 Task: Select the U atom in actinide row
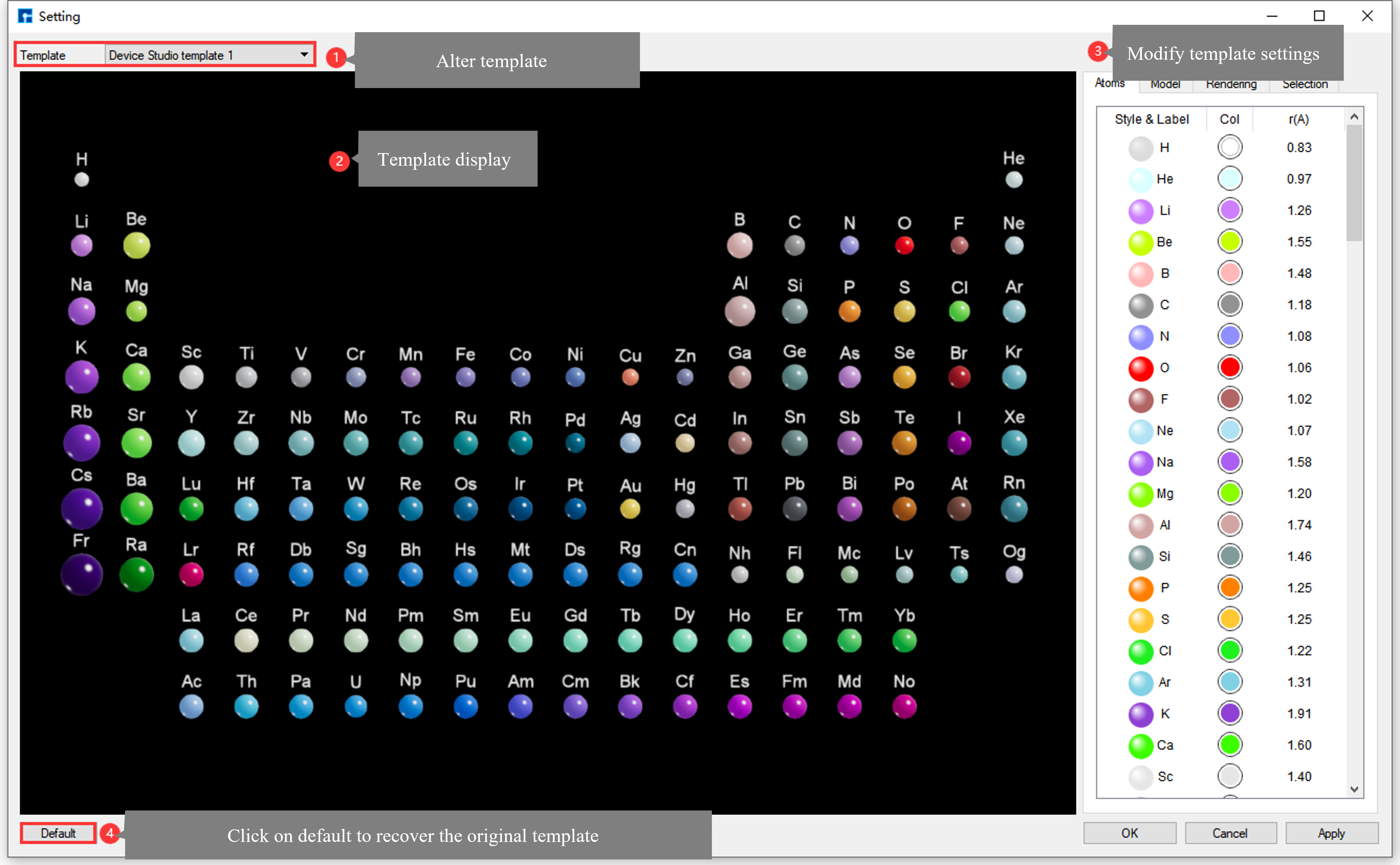pos(356,707)
